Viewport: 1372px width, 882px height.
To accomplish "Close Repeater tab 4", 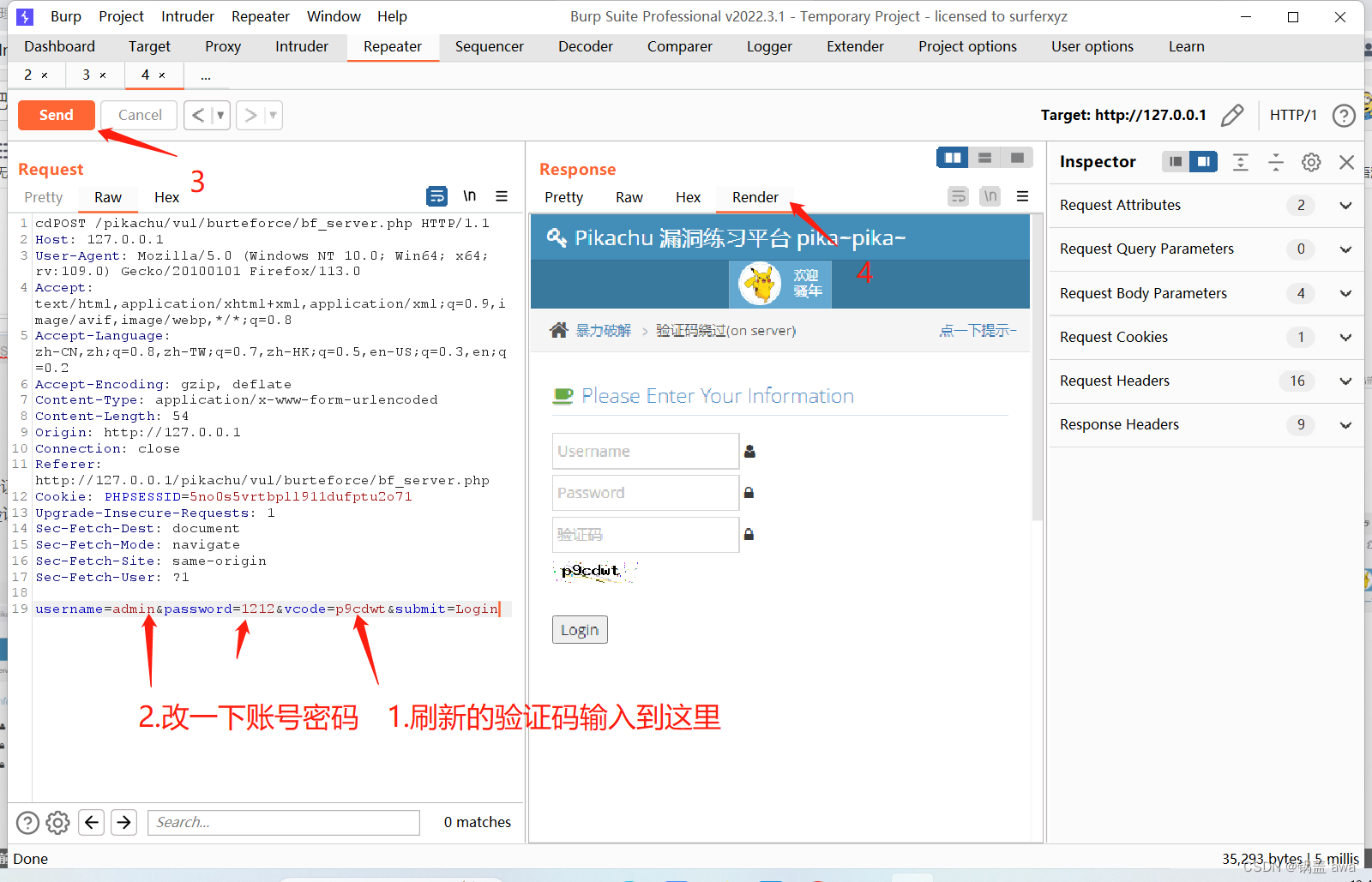I will tap(162, 75).
